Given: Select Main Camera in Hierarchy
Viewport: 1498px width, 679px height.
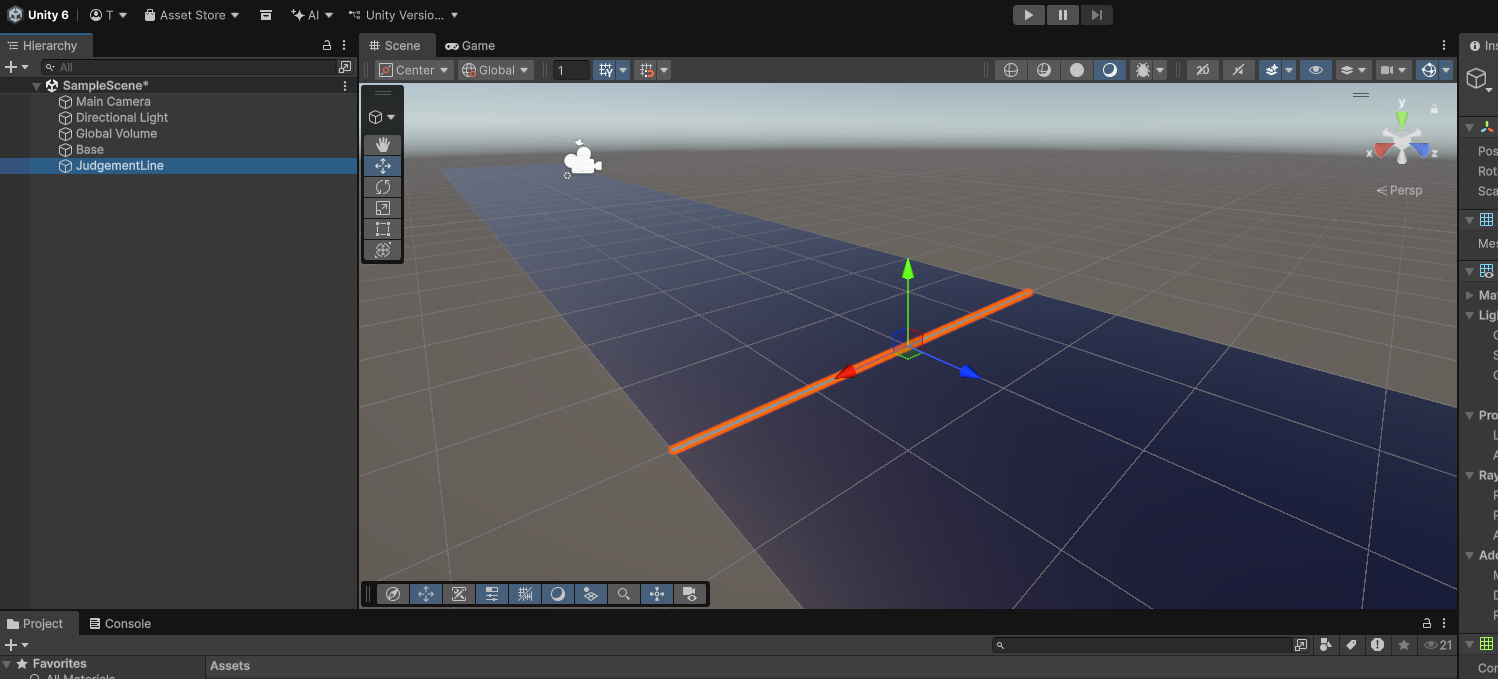Looking at the screenshot, I should pyautogui.click(x=113, y=102).
